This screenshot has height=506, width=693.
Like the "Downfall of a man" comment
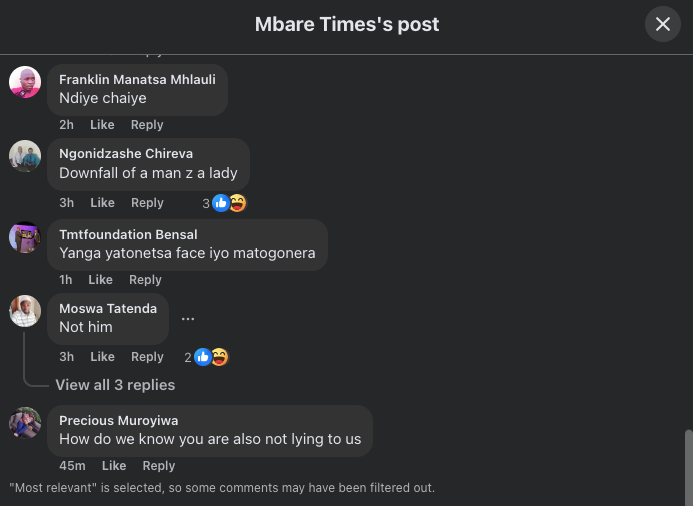pos(102,203)
